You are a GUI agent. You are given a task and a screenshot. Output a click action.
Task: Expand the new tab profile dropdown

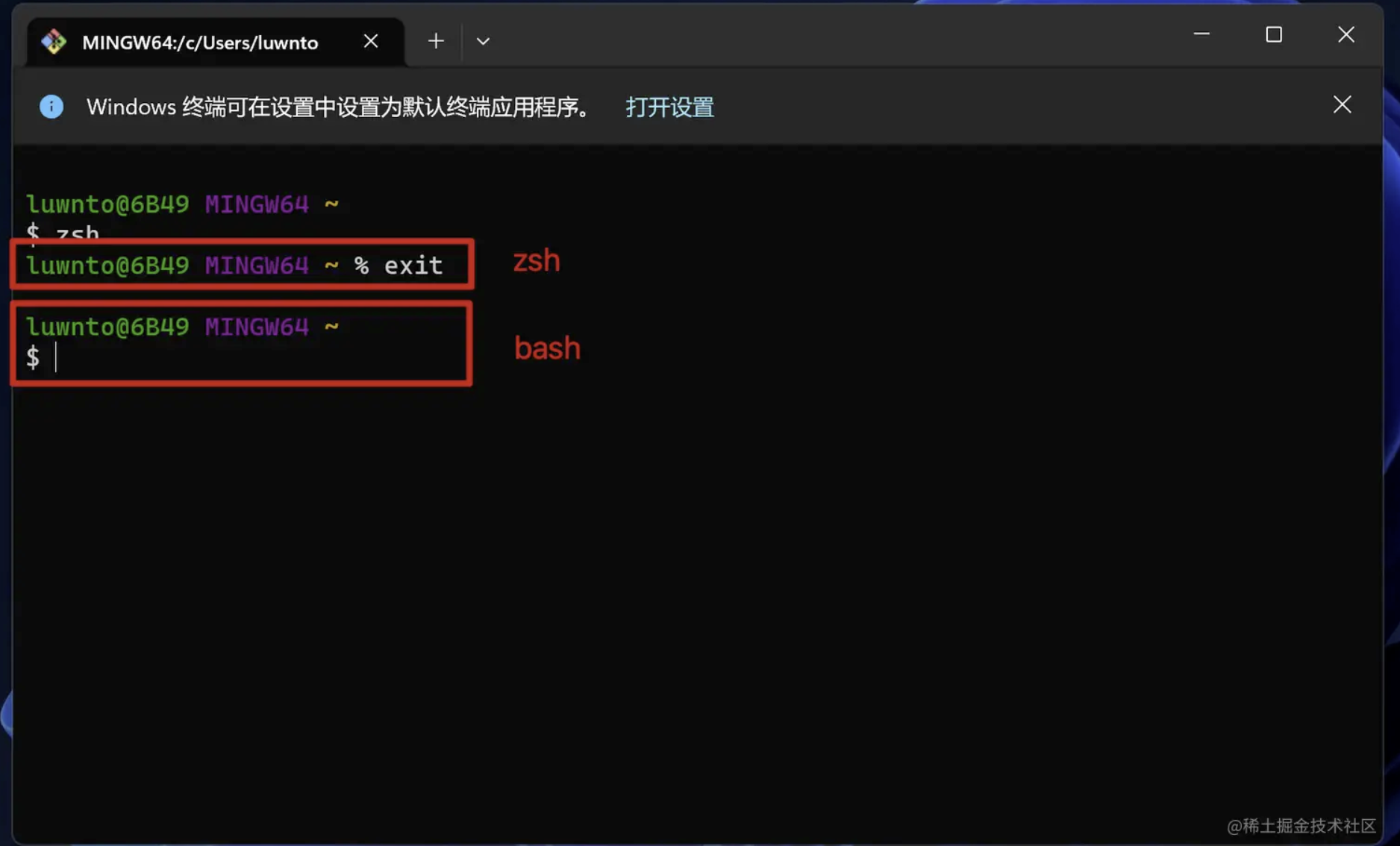(x=483, y=41)
